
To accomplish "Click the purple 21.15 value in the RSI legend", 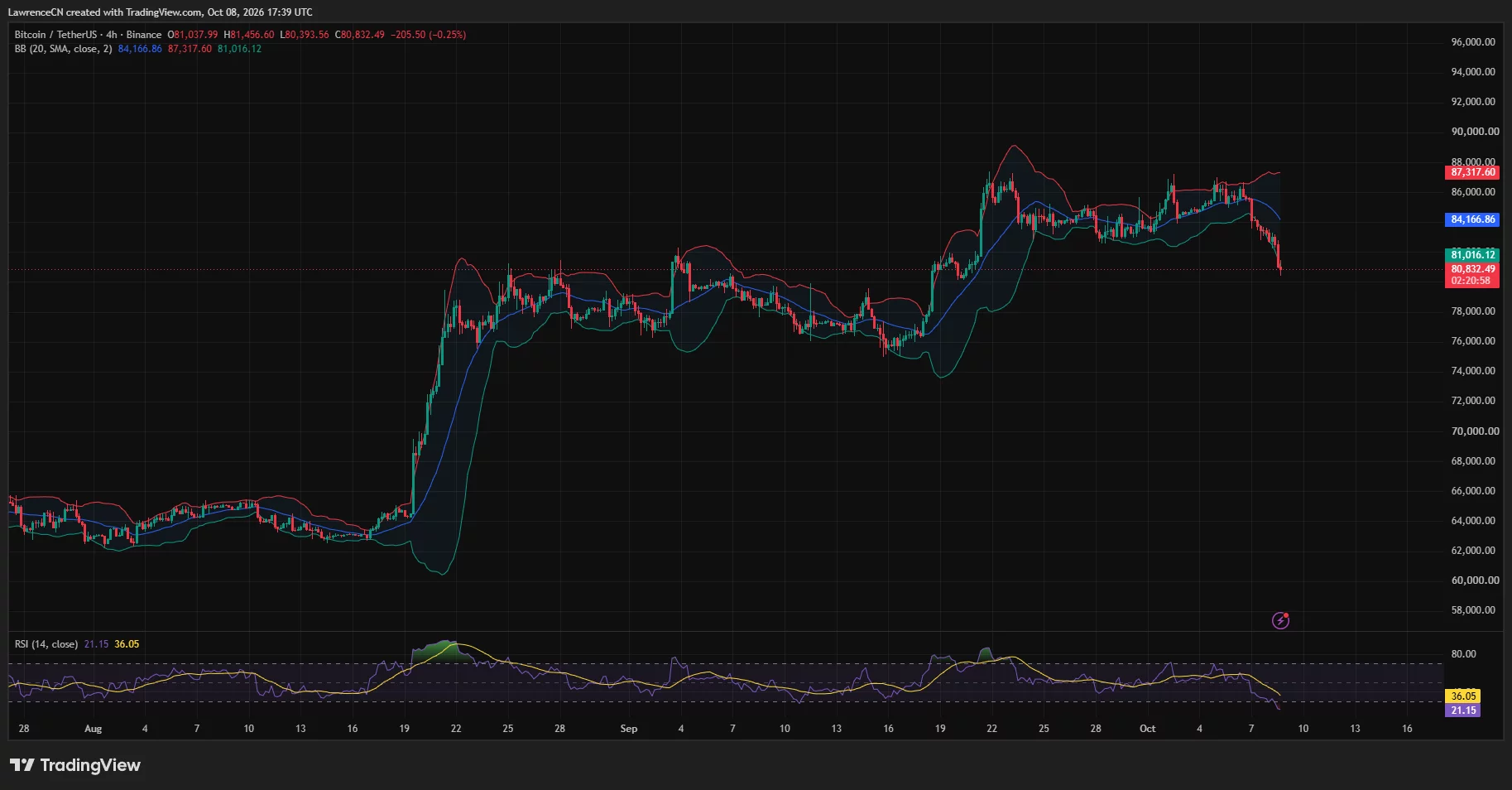I will pos(96,644).
